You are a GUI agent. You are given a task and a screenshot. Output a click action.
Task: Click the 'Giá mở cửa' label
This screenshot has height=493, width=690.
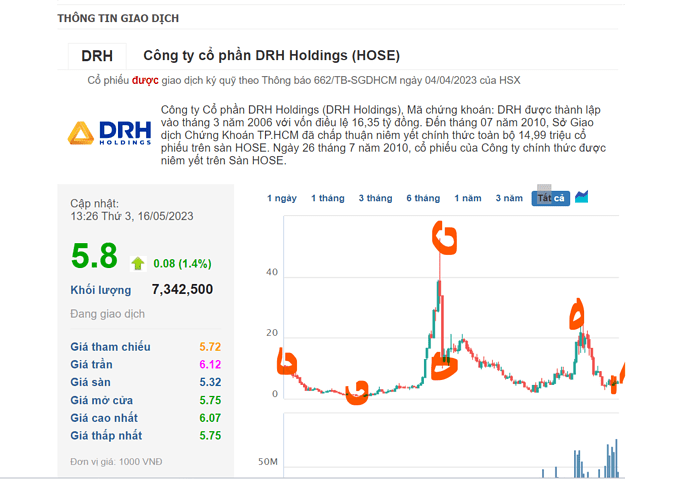pyautogui.click(x=102, y=400)
